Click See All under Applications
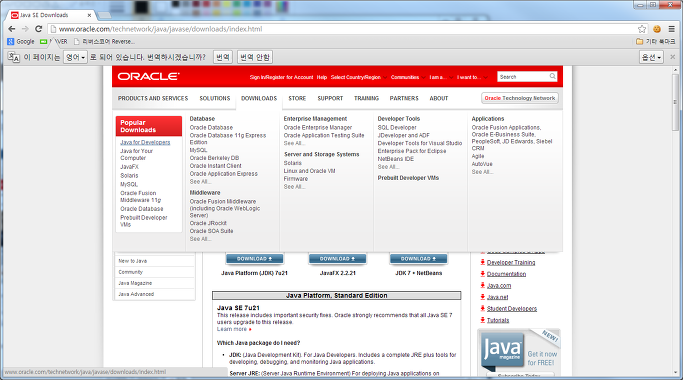This screenshot has height=380, width=683. coord(482,172)
